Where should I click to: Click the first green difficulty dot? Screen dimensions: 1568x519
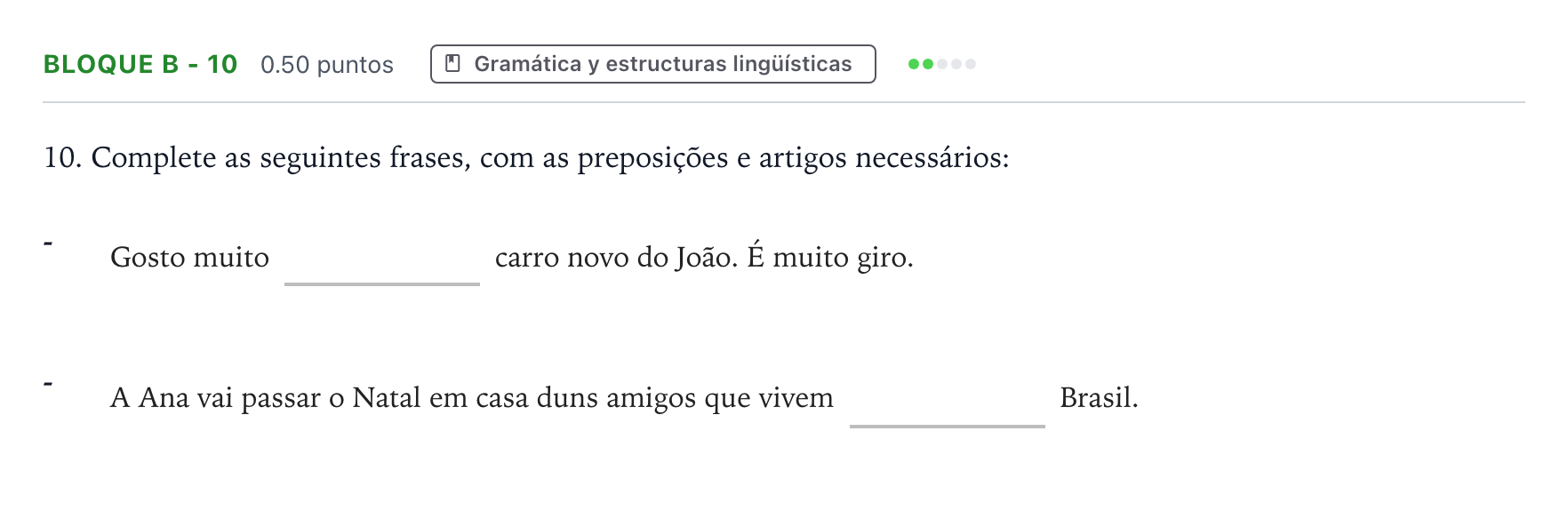point(914,64)
